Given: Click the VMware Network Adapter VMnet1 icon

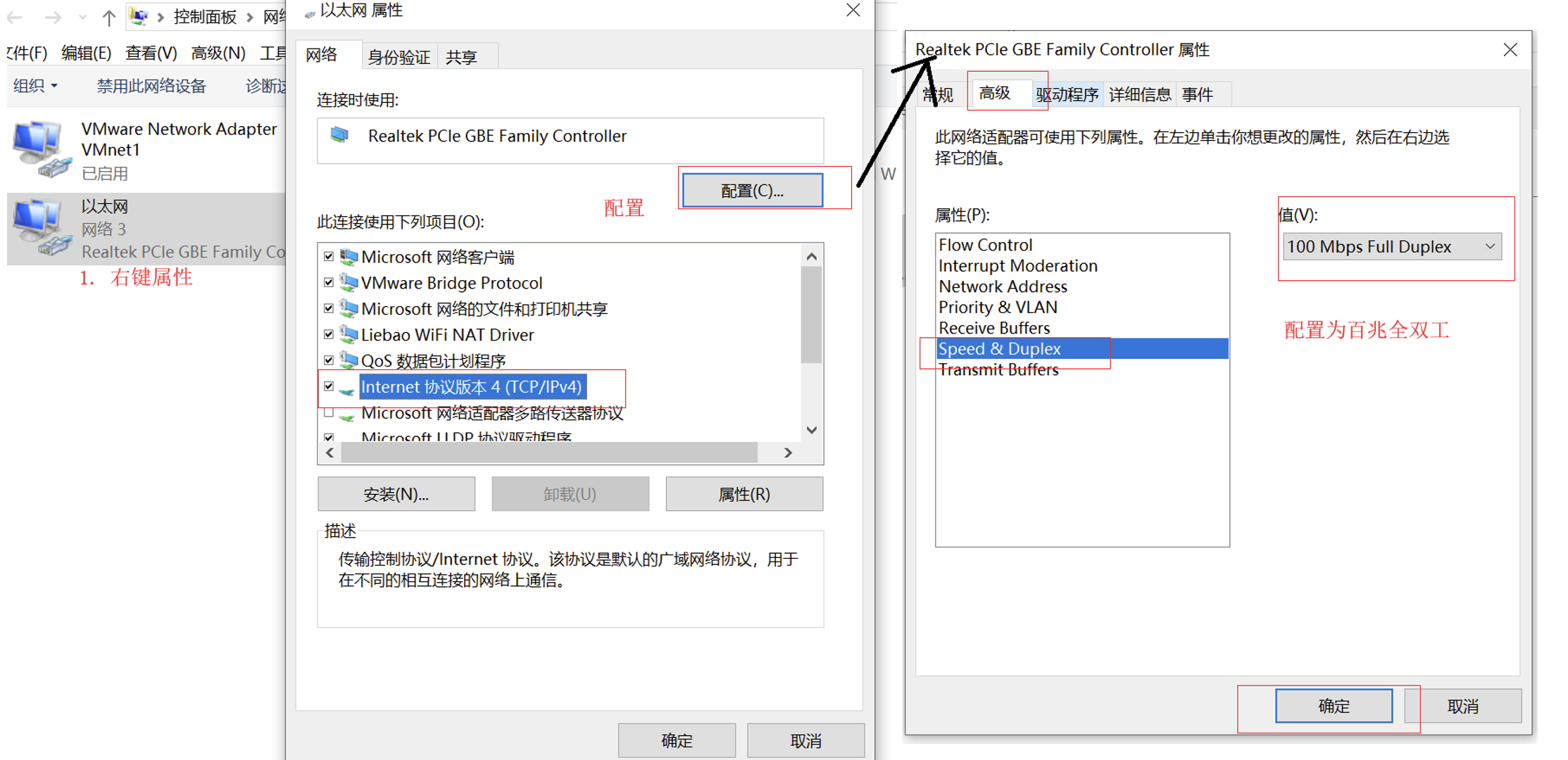Looking at the screenshot, I should [40, 148].
